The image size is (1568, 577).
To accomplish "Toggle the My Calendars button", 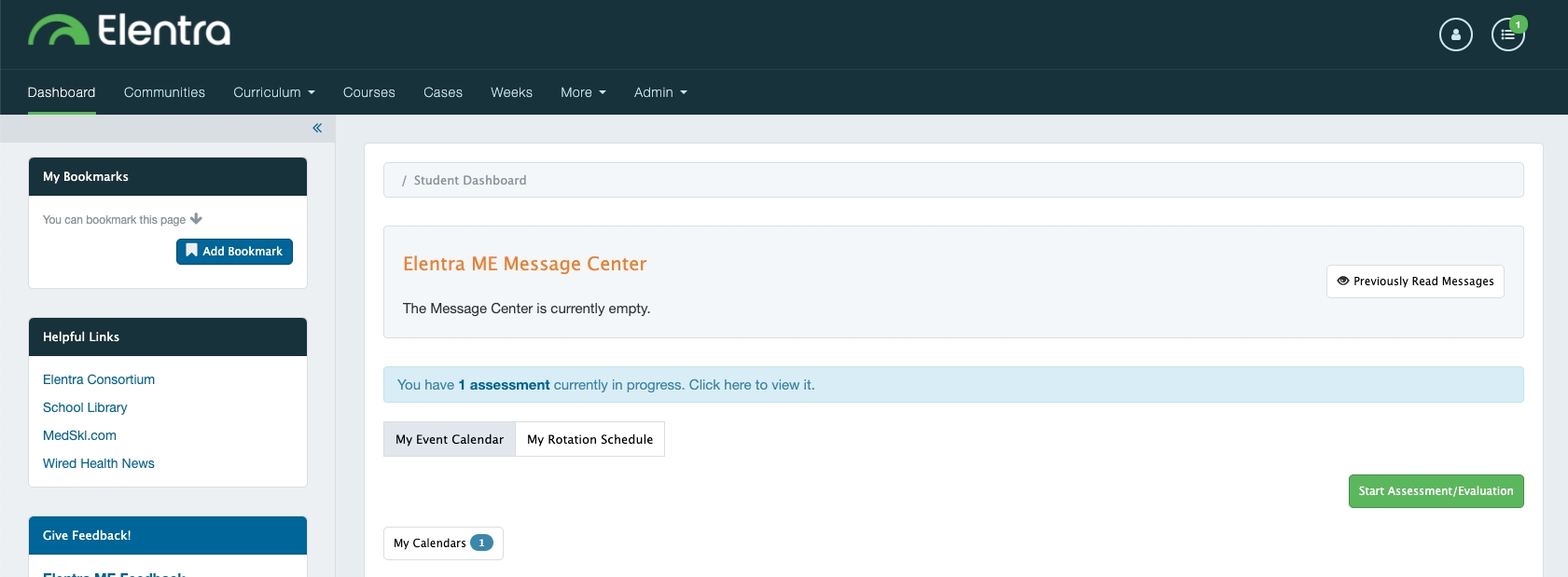I will point(443,543).
